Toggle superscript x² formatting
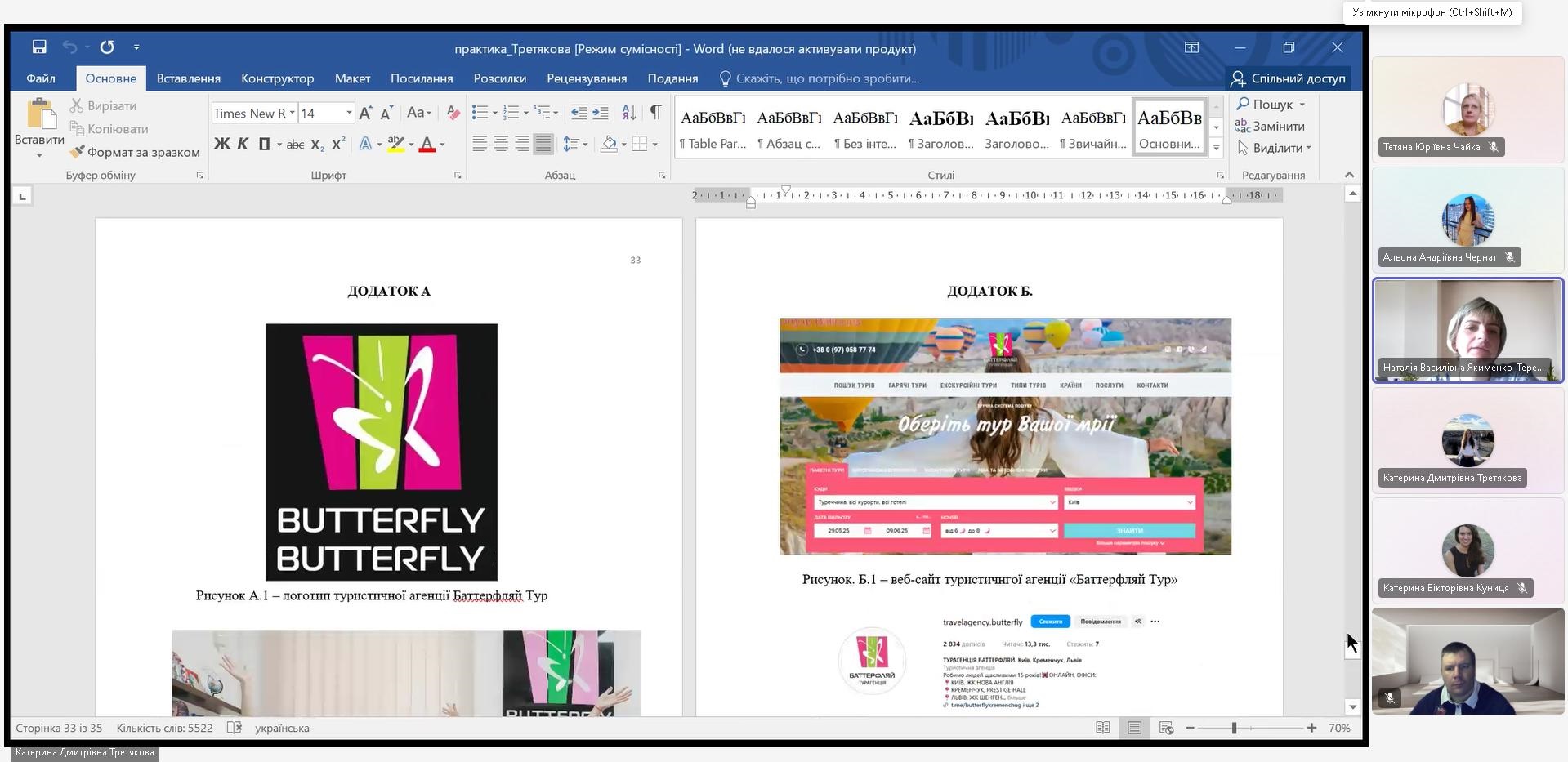 pyautogui.click(x=339, y=145)
